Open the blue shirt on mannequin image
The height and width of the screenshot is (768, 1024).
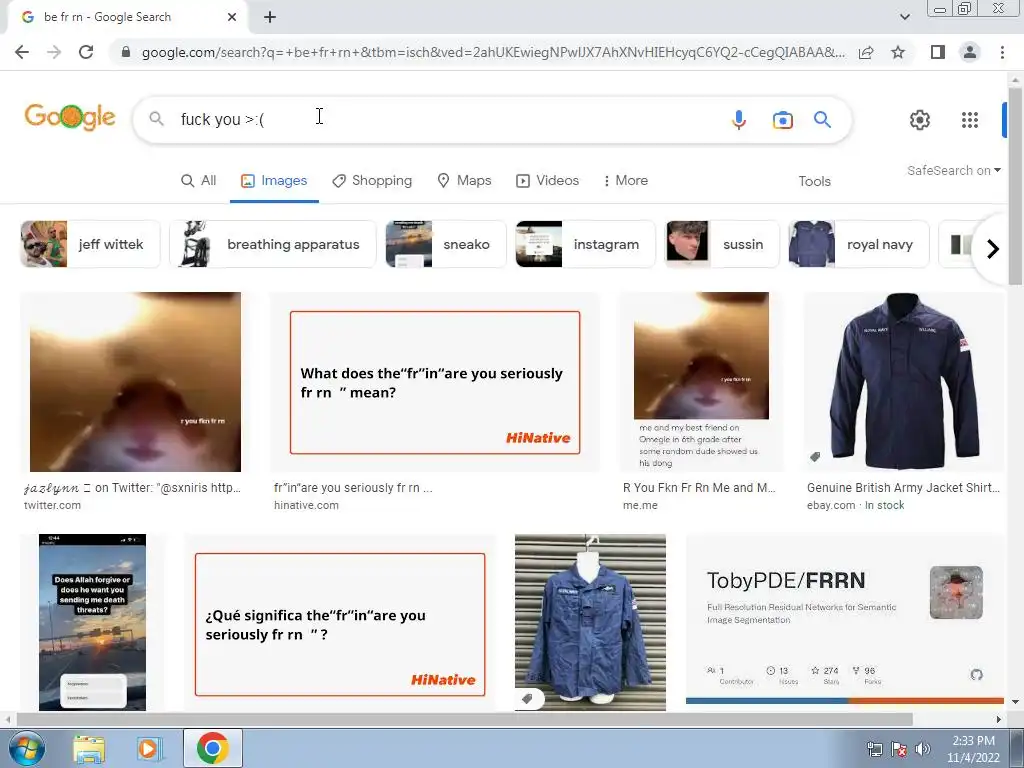(590, 622)
